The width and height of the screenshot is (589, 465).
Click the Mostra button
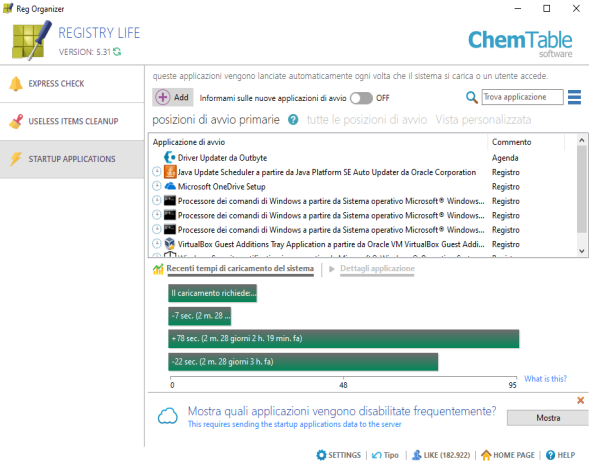pyautogui.click(x=548, y=418)
